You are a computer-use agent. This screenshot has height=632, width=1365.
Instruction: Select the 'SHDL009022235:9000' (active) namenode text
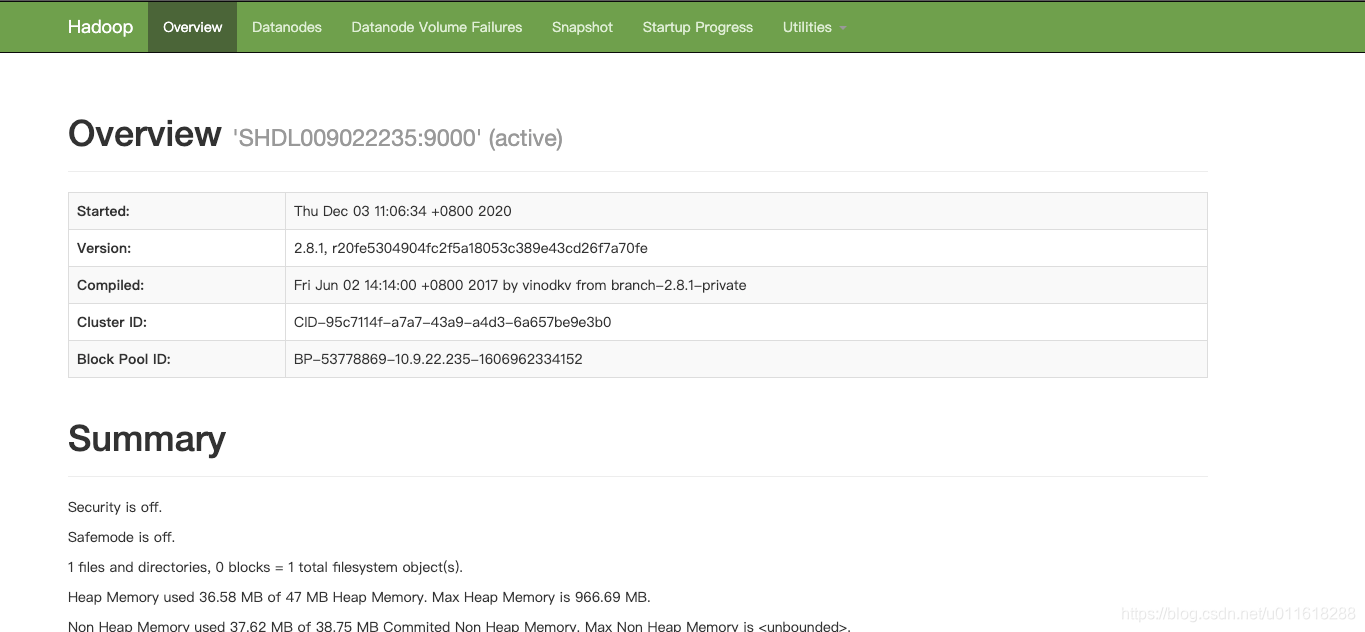(x=398, y=138)
